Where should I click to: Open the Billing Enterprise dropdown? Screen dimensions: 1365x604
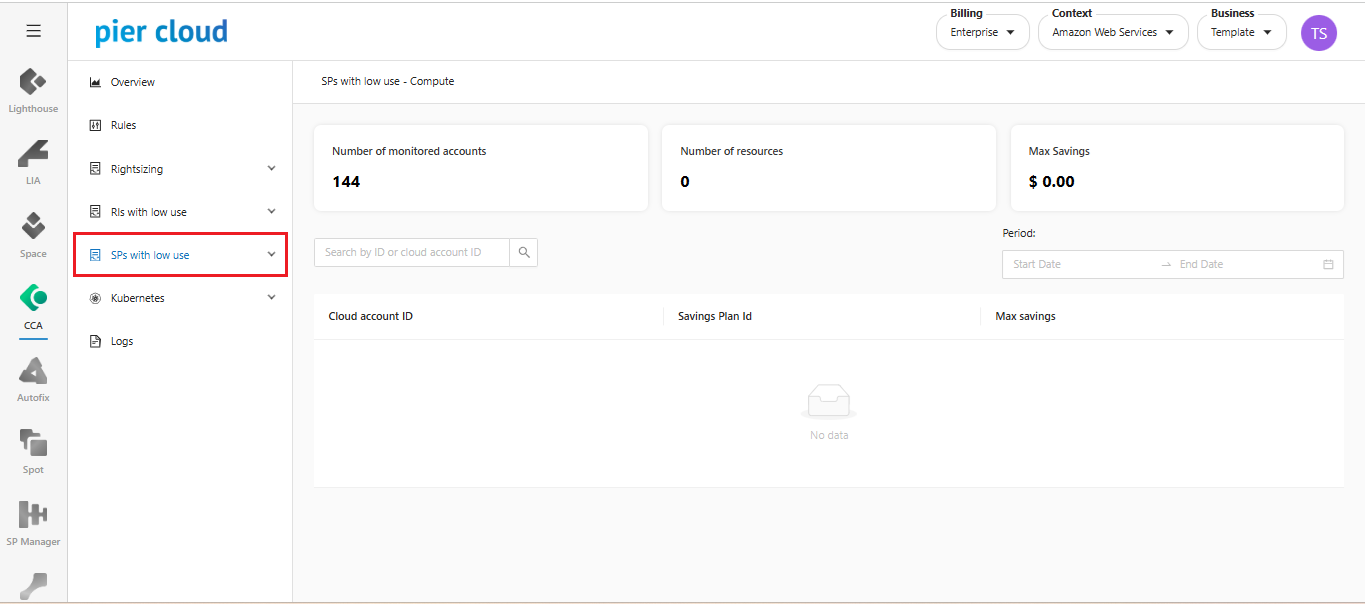(982, 33)
